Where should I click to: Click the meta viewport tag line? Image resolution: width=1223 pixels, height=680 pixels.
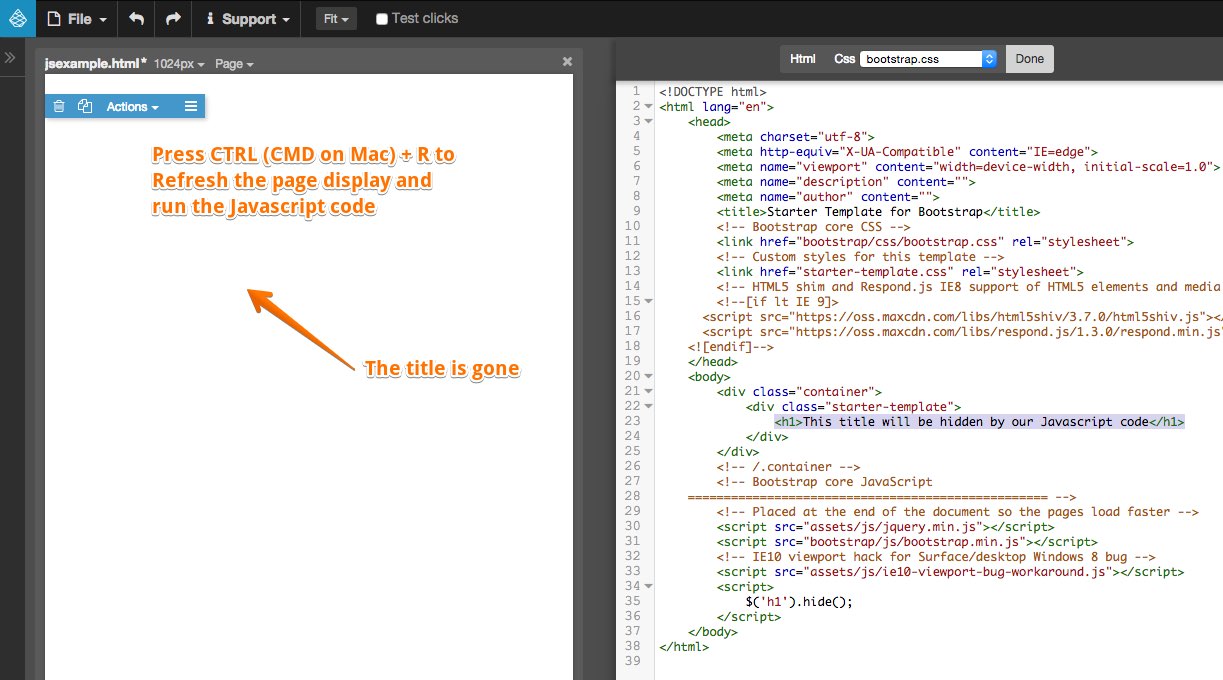coord(968,167)
